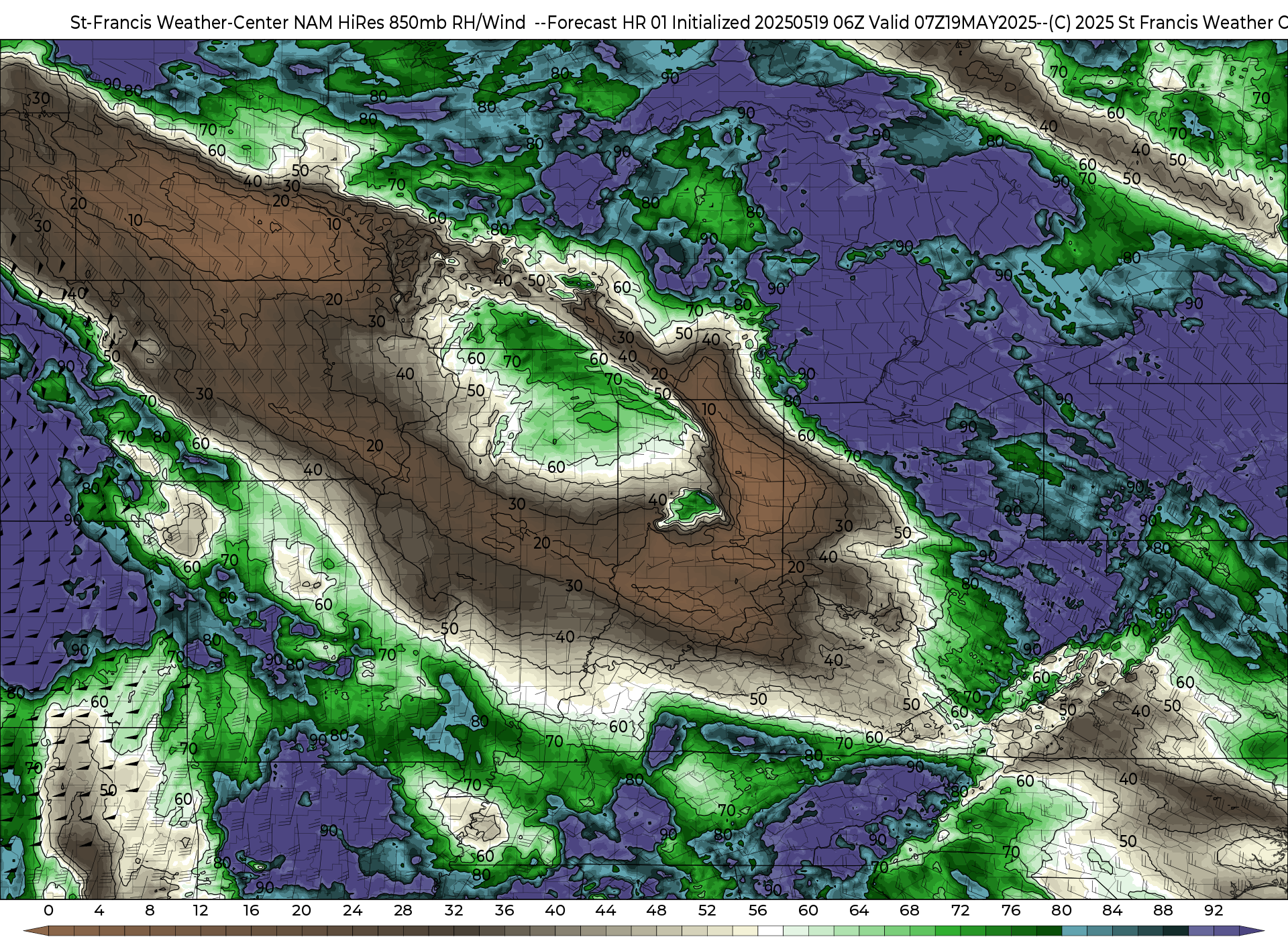Click the colorbar label '76'

[1011, 910]
